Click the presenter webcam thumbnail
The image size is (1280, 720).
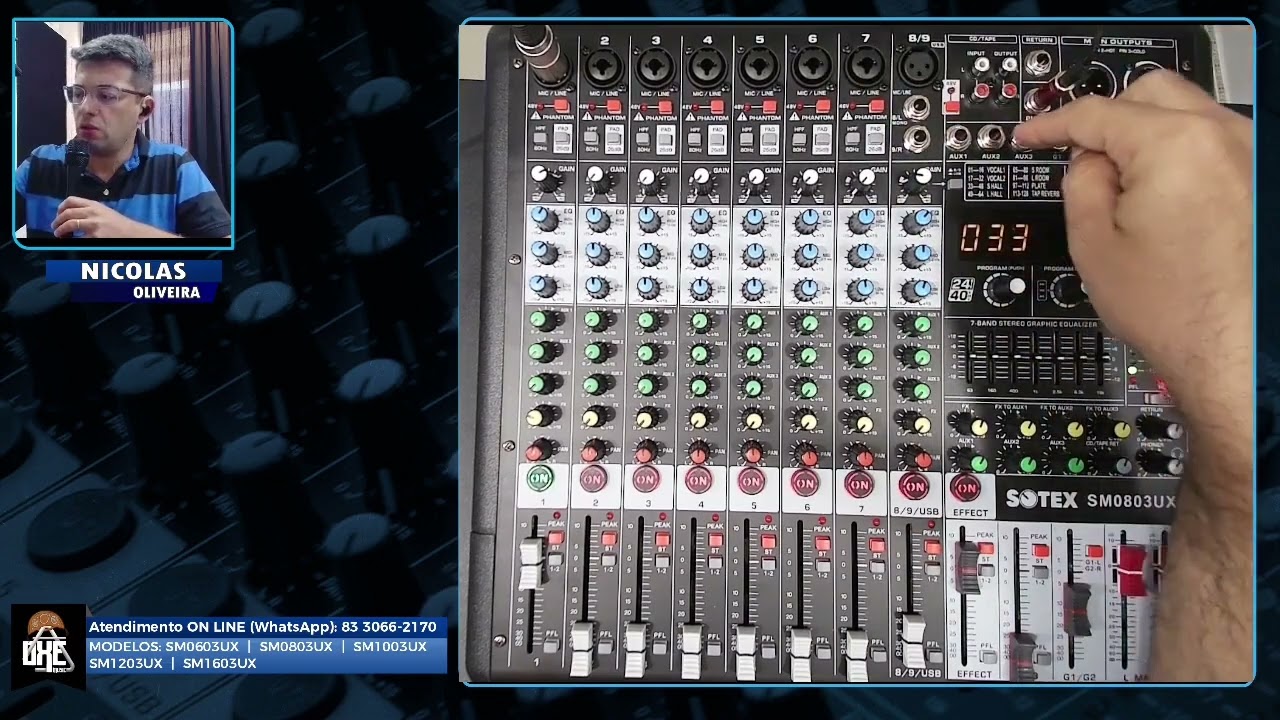(x=124, y=132)
